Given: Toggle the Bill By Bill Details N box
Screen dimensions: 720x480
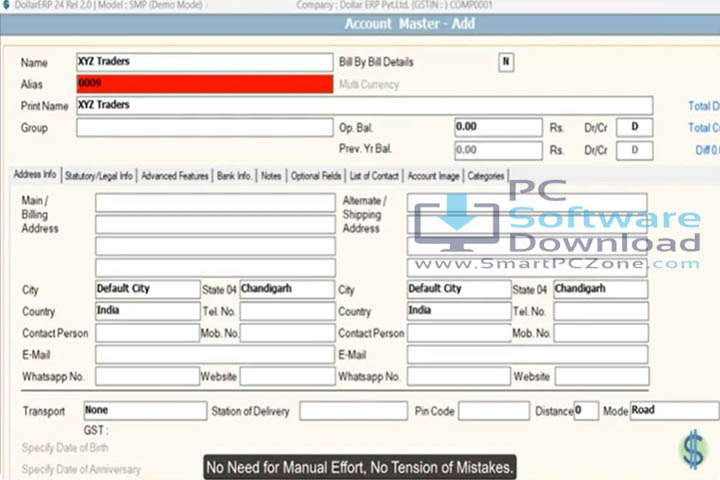Looking at the screenshot, I should [x=506, y=62].
